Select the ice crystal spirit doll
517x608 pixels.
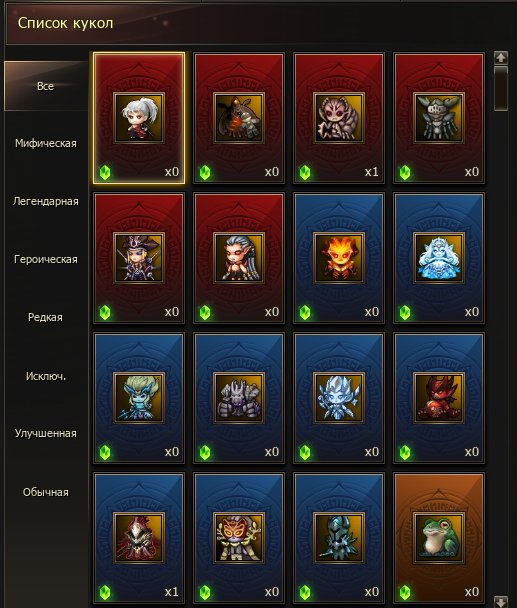click(x=339, y=398)
